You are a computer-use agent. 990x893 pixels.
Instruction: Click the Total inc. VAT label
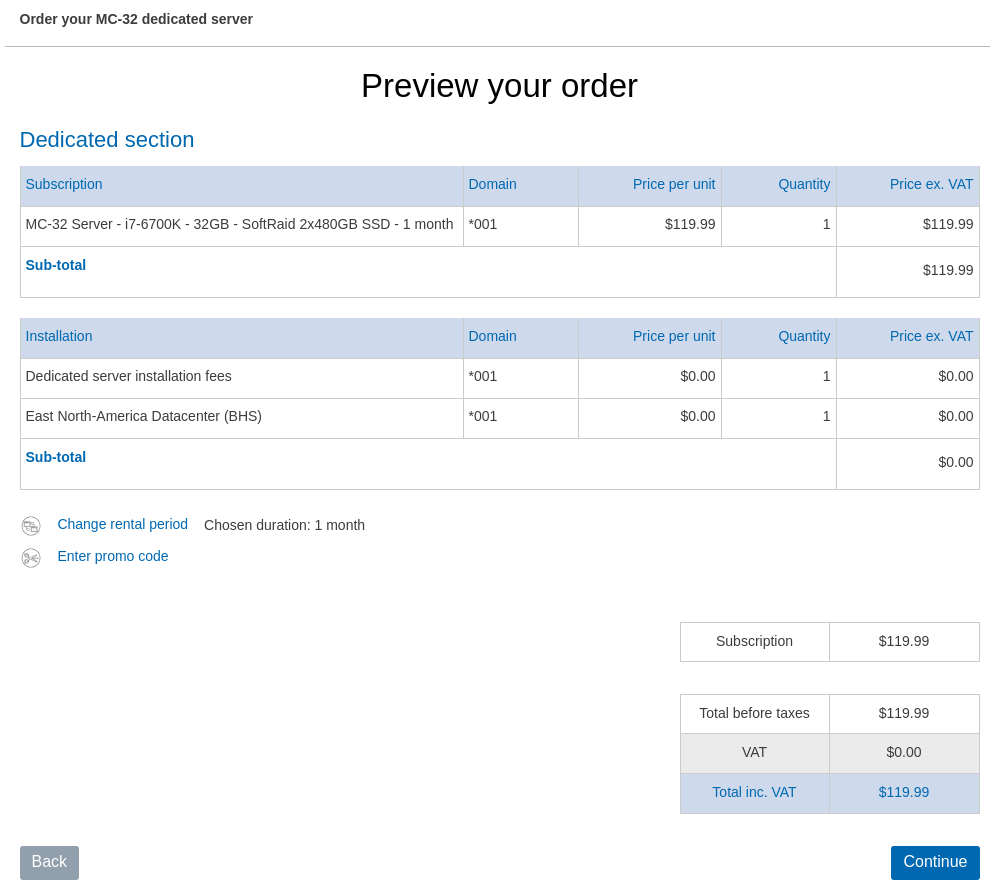pyautogui.click(x=754, y=793)
